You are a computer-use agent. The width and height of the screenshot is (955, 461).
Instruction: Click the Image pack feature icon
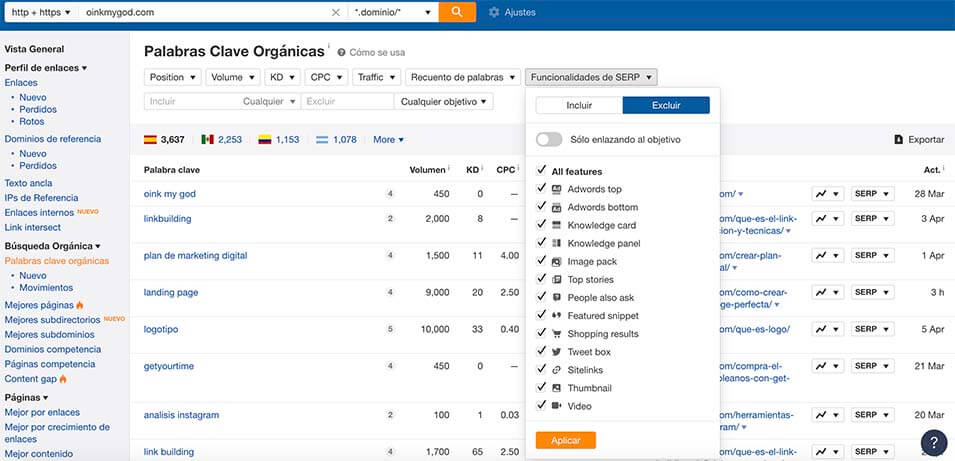(556, 262)
